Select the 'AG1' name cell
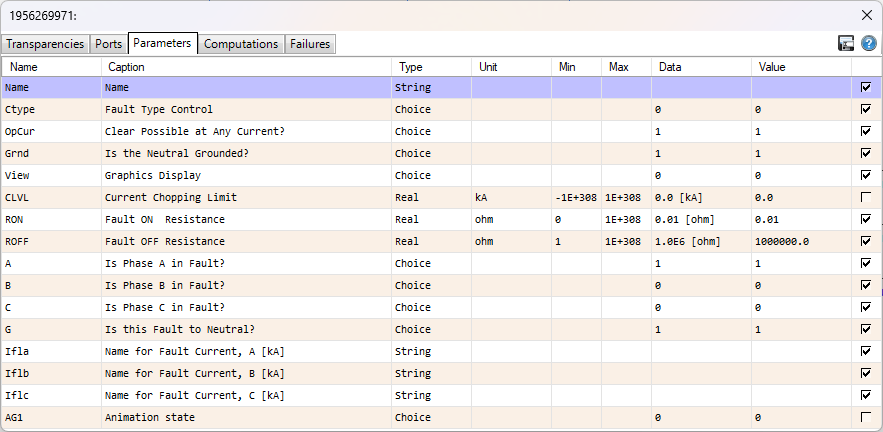The height and width of the screenshot is (432, 883). (51, 417)
